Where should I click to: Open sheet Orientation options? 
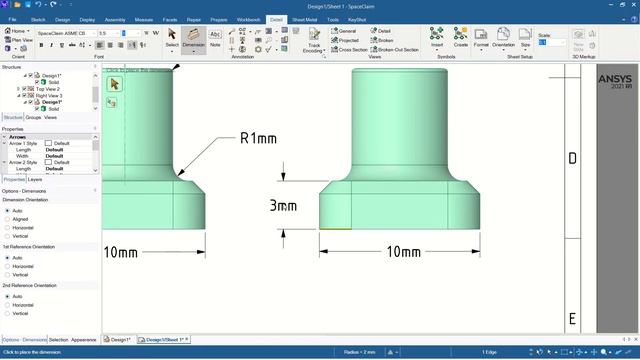pos(503,38)
